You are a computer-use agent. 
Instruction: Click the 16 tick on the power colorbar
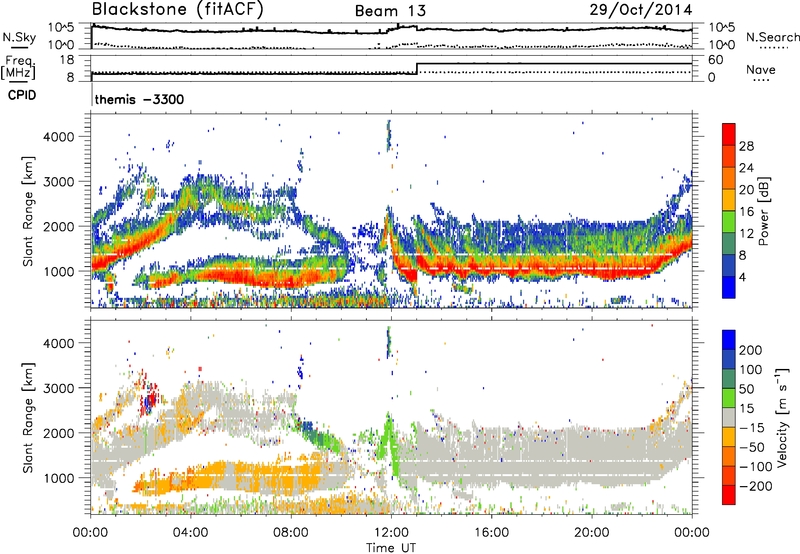tap(746, 212)
